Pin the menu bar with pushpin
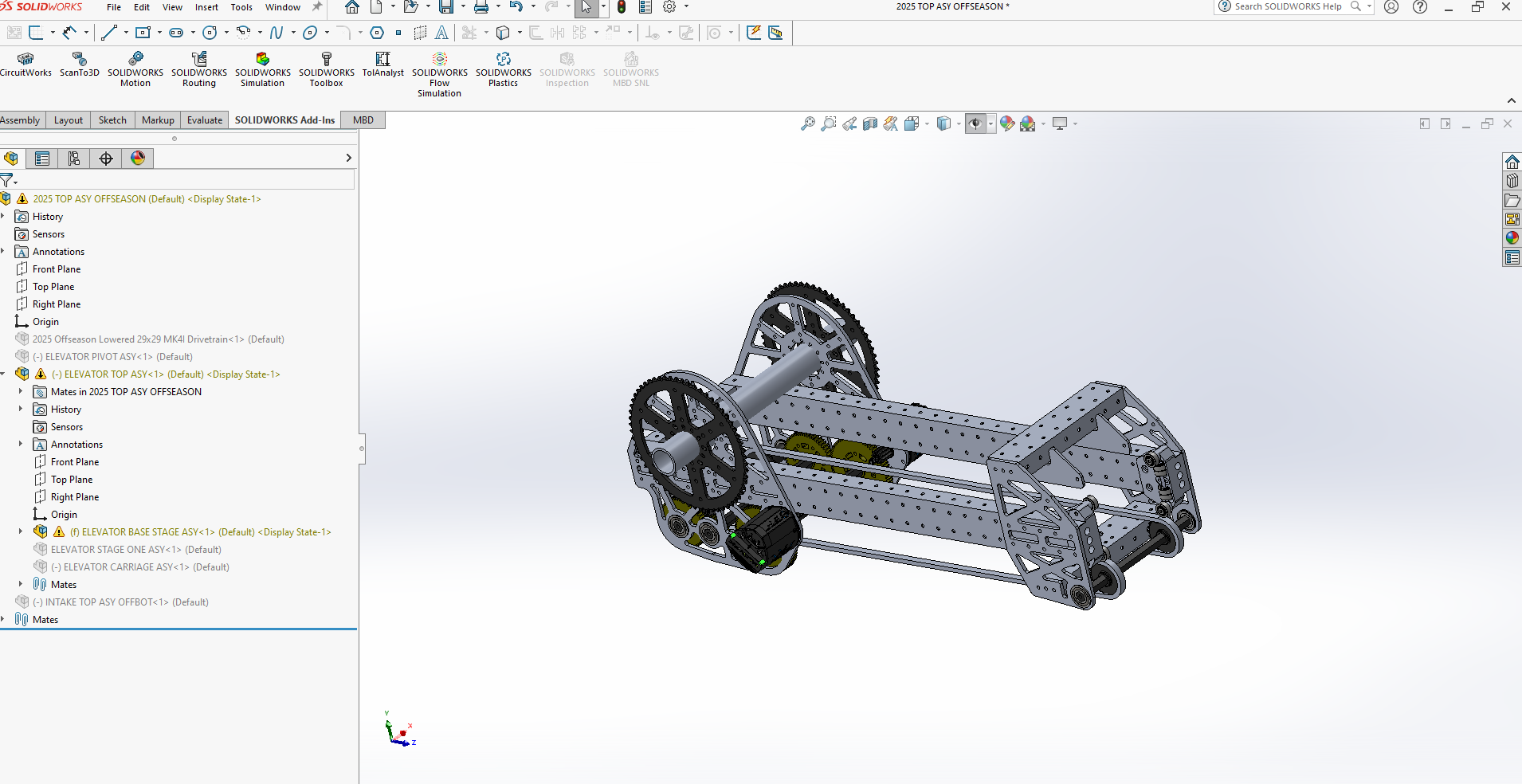 pyautogui.click(x=317, y=7)
